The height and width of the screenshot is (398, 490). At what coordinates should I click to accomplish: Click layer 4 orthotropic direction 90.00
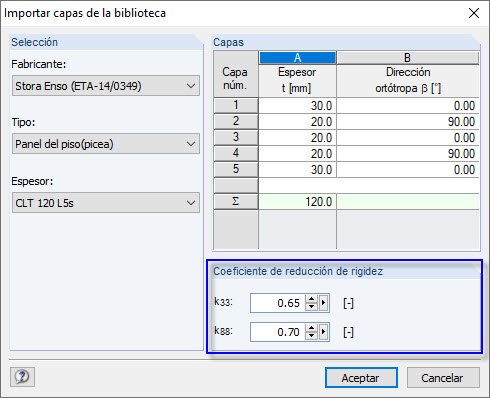(408, 154)
